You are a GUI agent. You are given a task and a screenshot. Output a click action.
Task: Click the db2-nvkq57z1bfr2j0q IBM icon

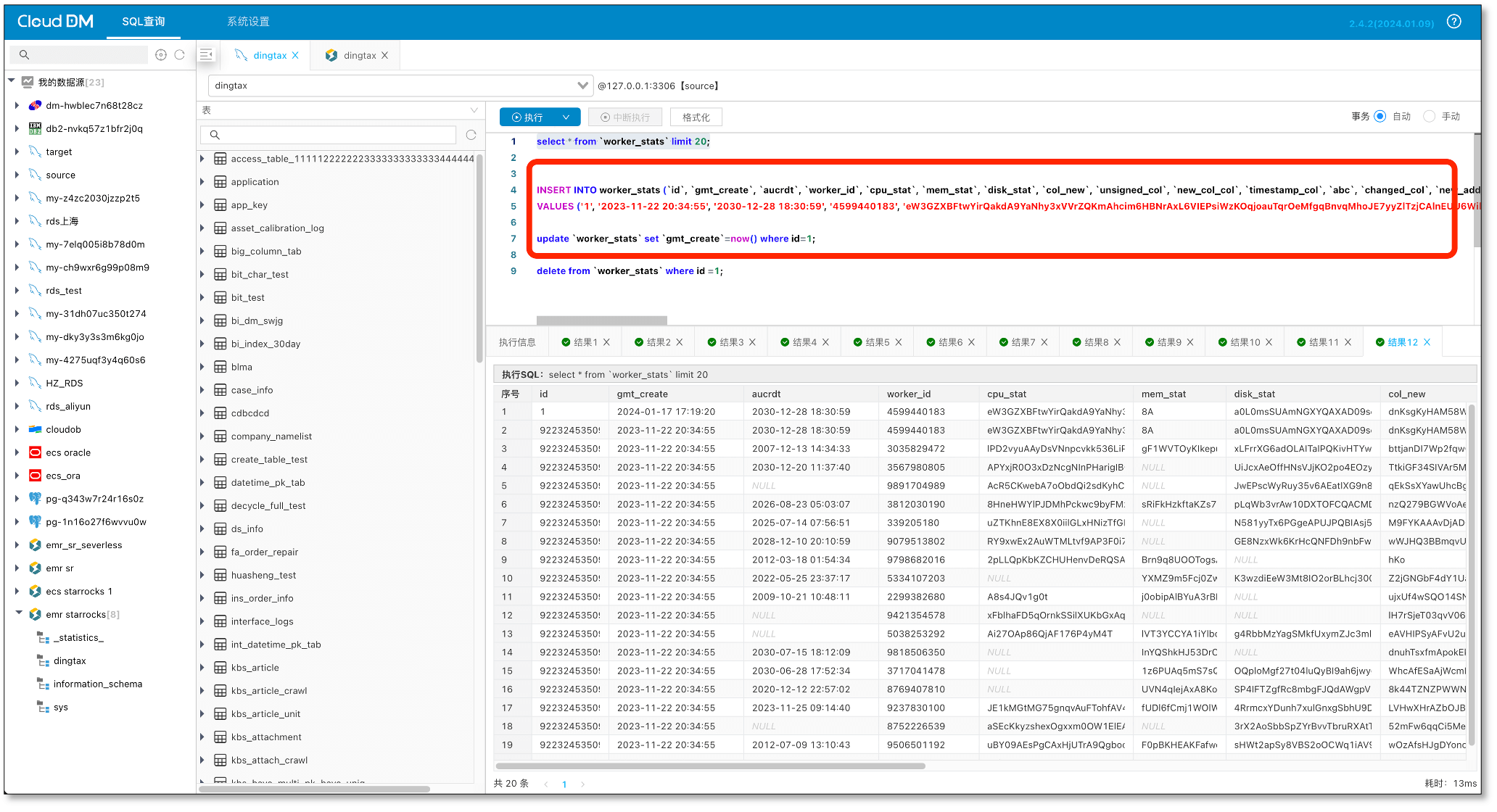[35, 128]
